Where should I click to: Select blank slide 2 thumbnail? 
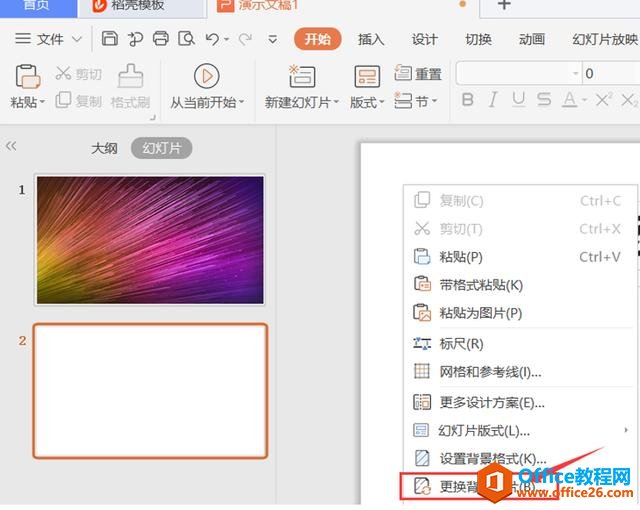point(150,391)
